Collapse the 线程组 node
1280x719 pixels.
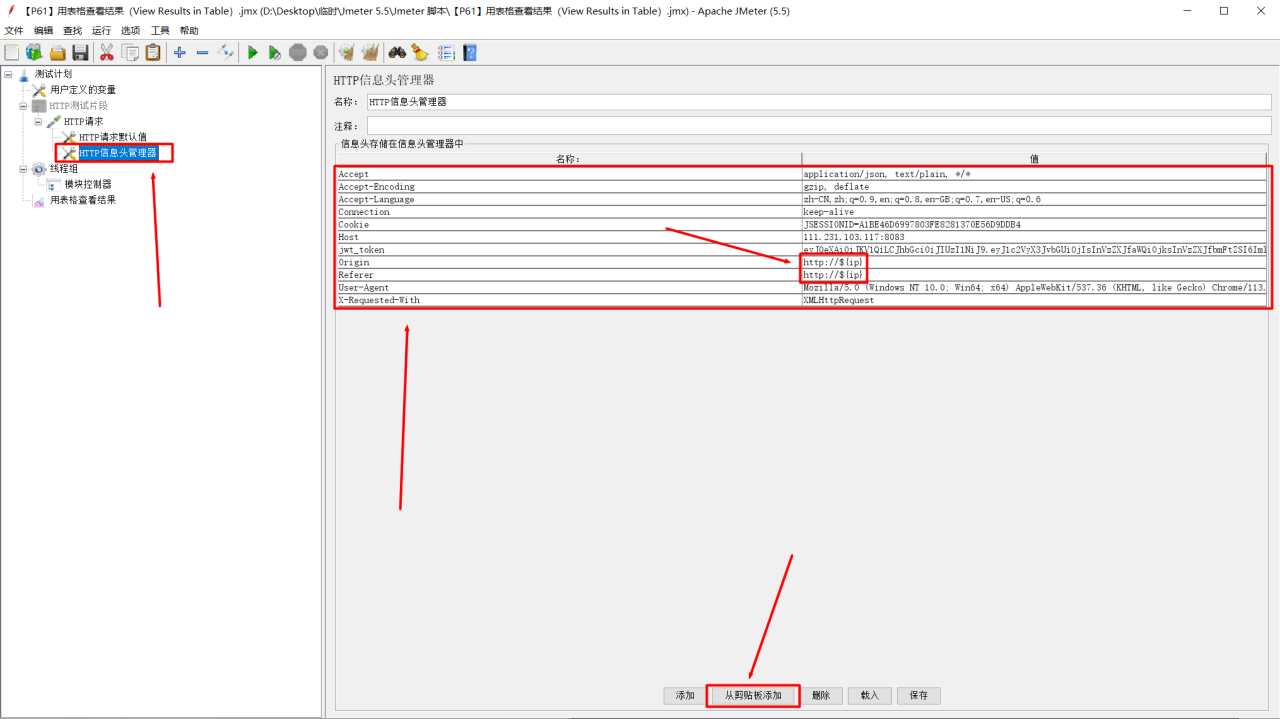(x=23, y=170)
